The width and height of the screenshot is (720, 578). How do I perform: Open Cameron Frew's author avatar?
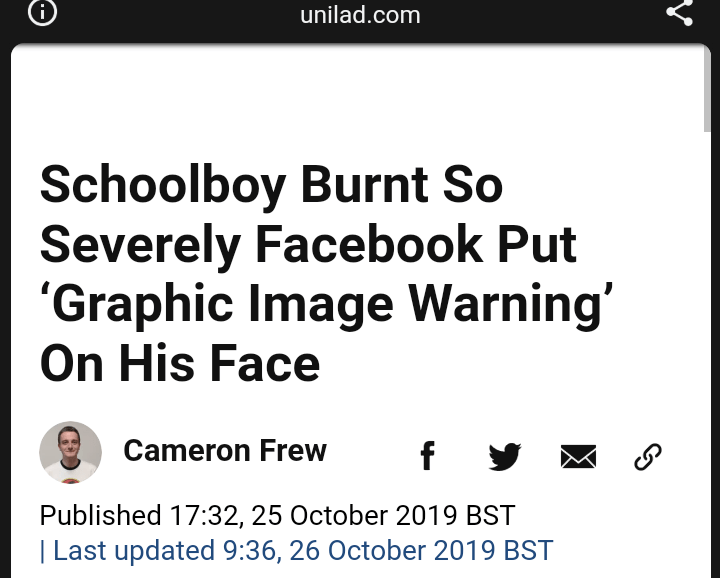pos(70,453)
